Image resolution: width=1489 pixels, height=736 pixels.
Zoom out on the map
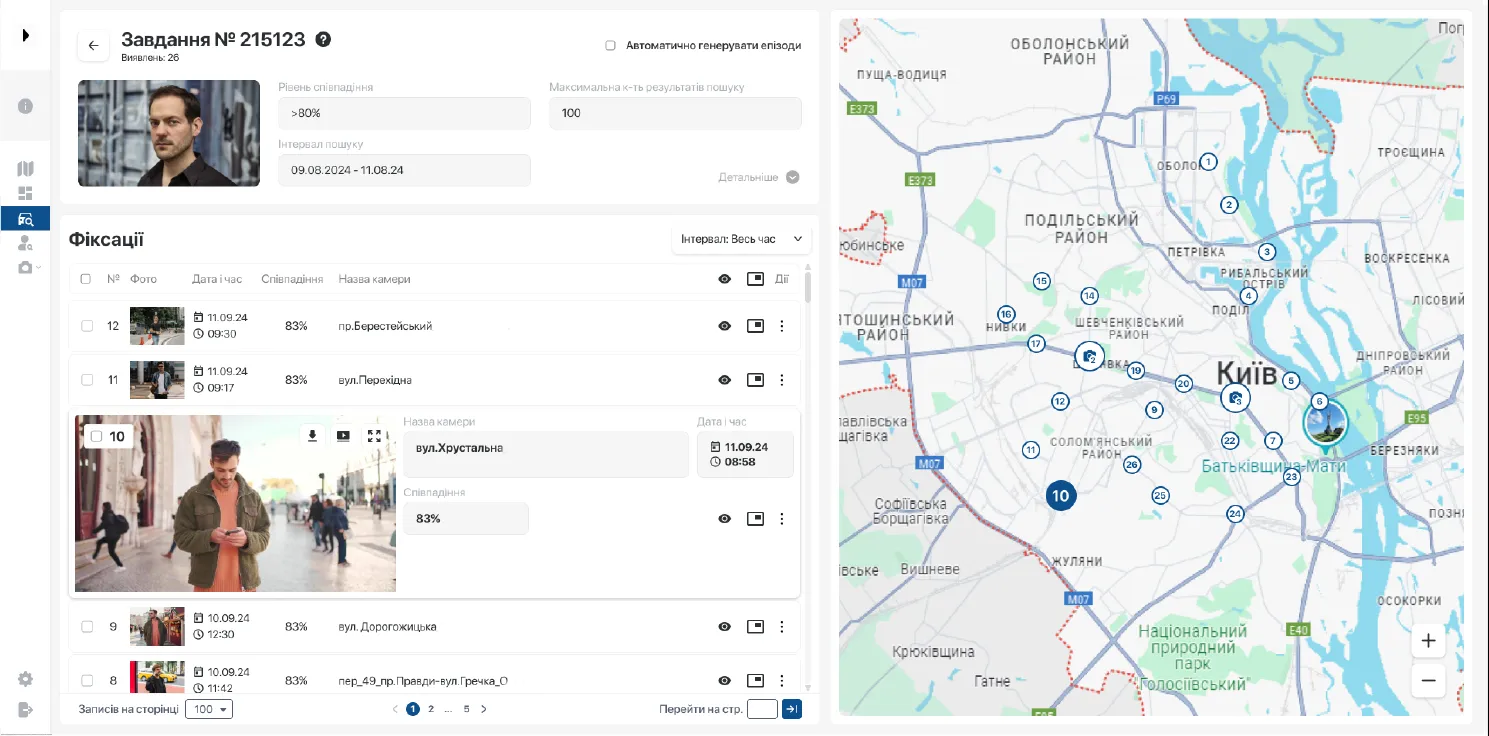tap(1428, 681)
